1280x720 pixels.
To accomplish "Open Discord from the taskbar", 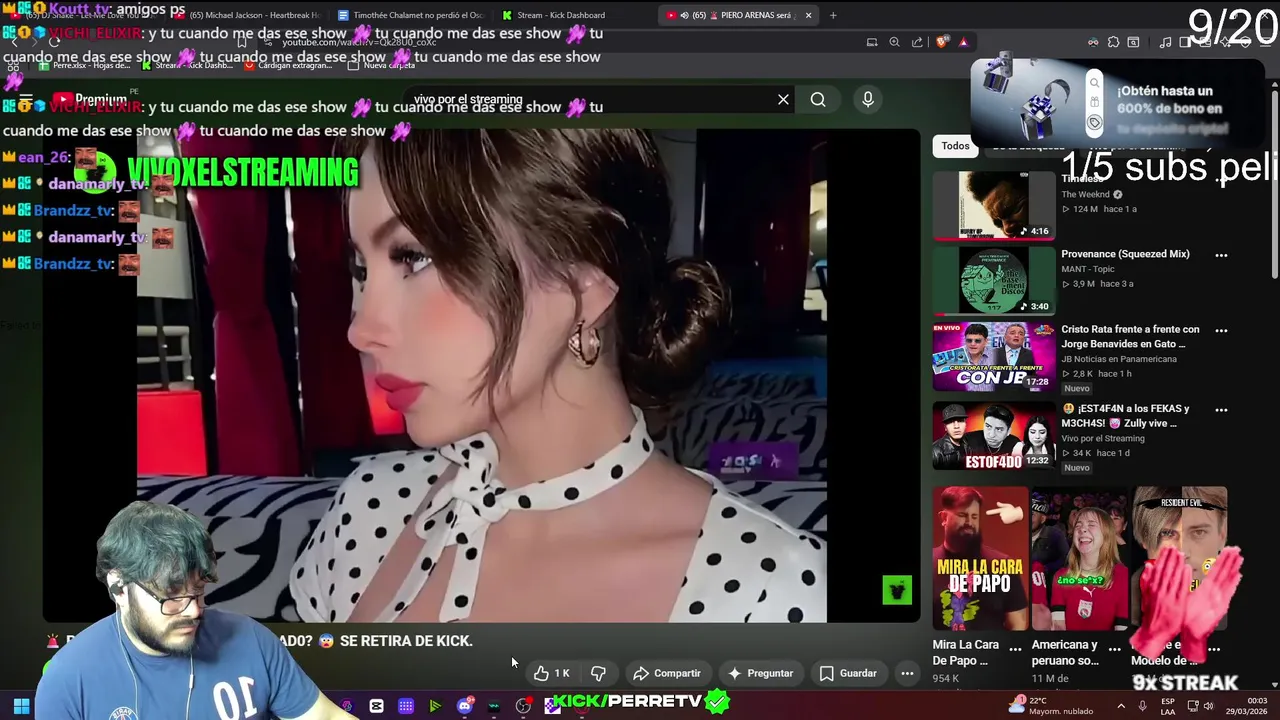I will (464, 706).
